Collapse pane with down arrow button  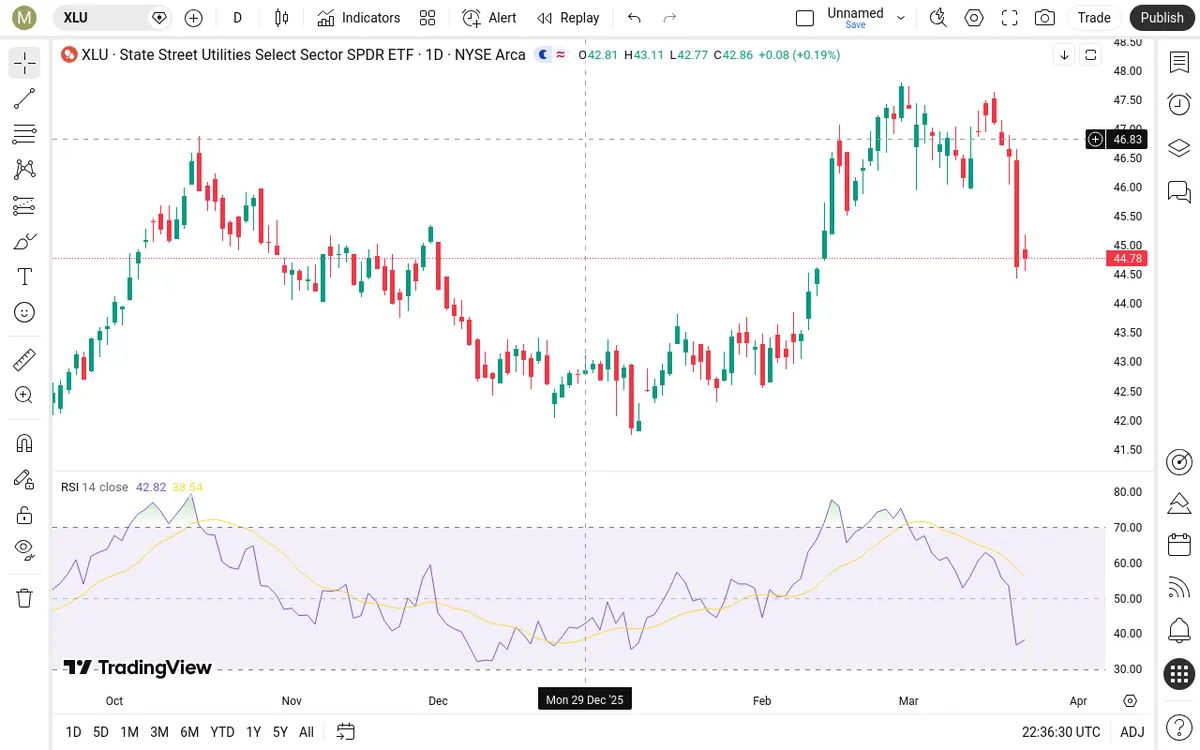click(x=1065, y=55)
